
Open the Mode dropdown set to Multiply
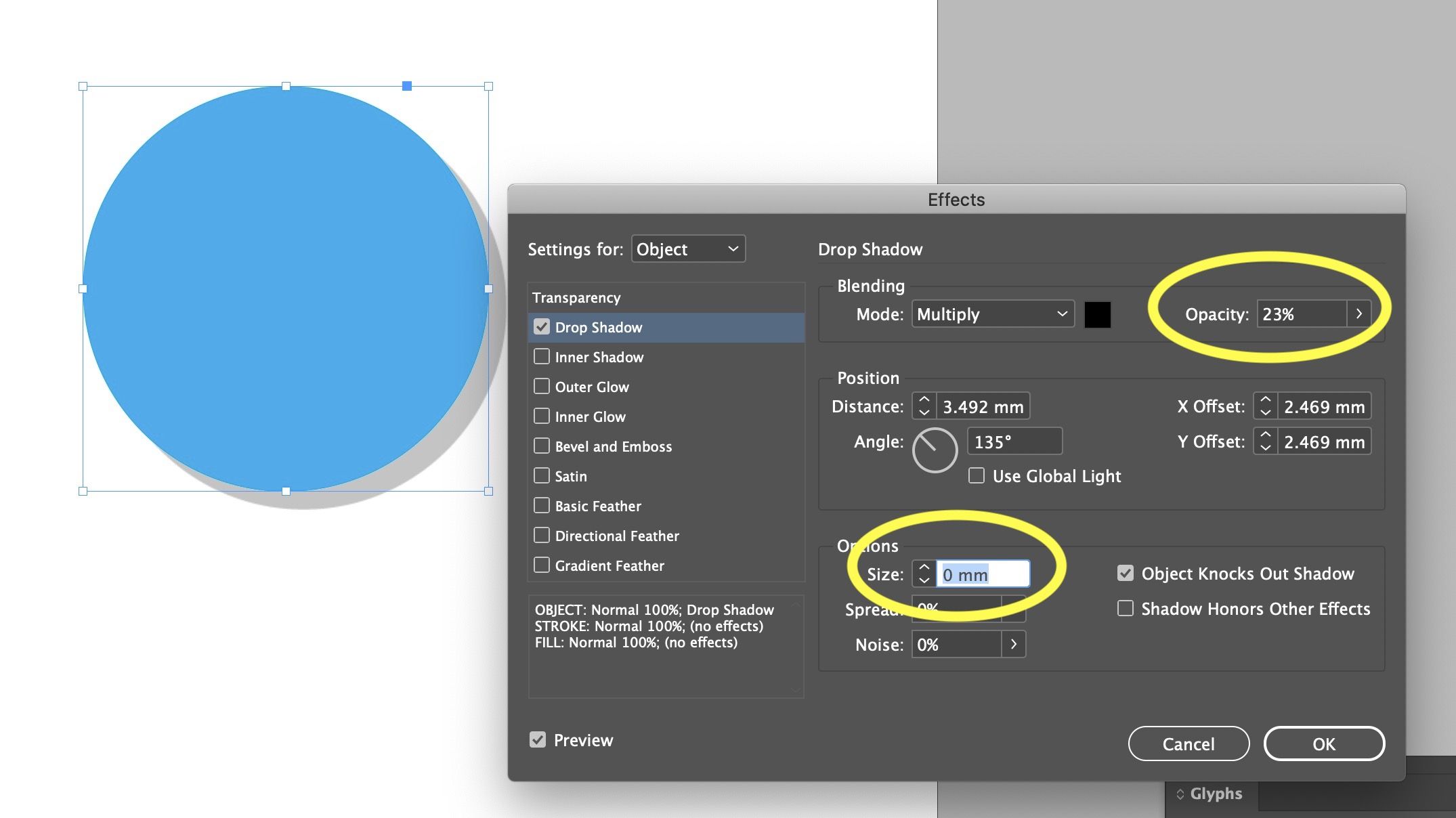(x=992, y=314)
